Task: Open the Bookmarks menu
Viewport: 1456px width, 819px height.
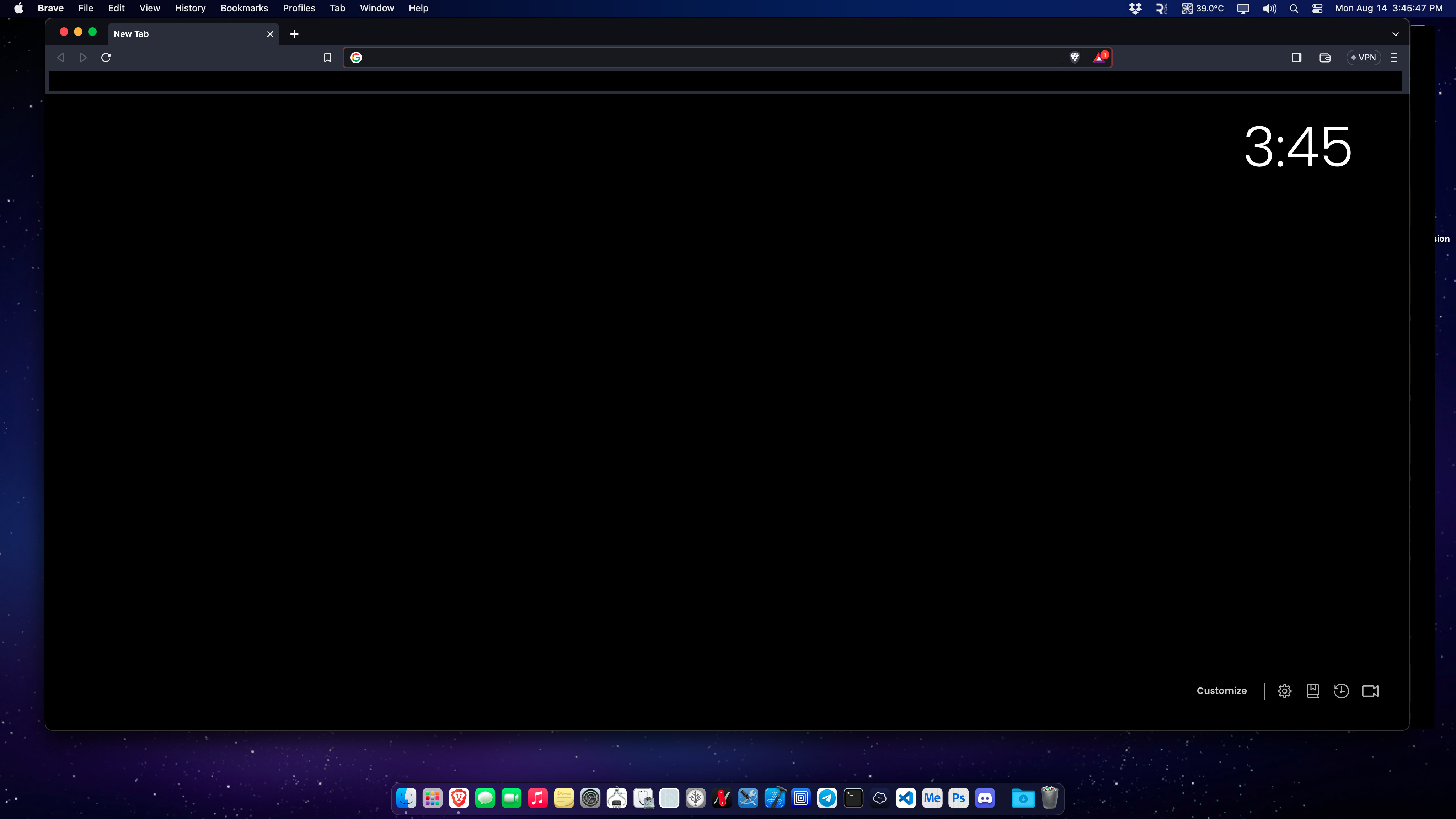Action: click(x=243, y=9)
